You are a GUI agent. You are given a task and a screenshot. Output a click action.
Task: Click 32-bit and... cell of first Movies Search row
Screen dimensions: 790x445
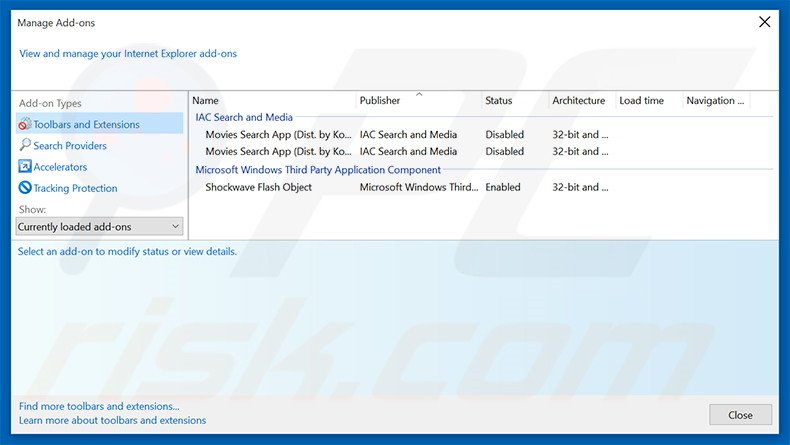580,135
